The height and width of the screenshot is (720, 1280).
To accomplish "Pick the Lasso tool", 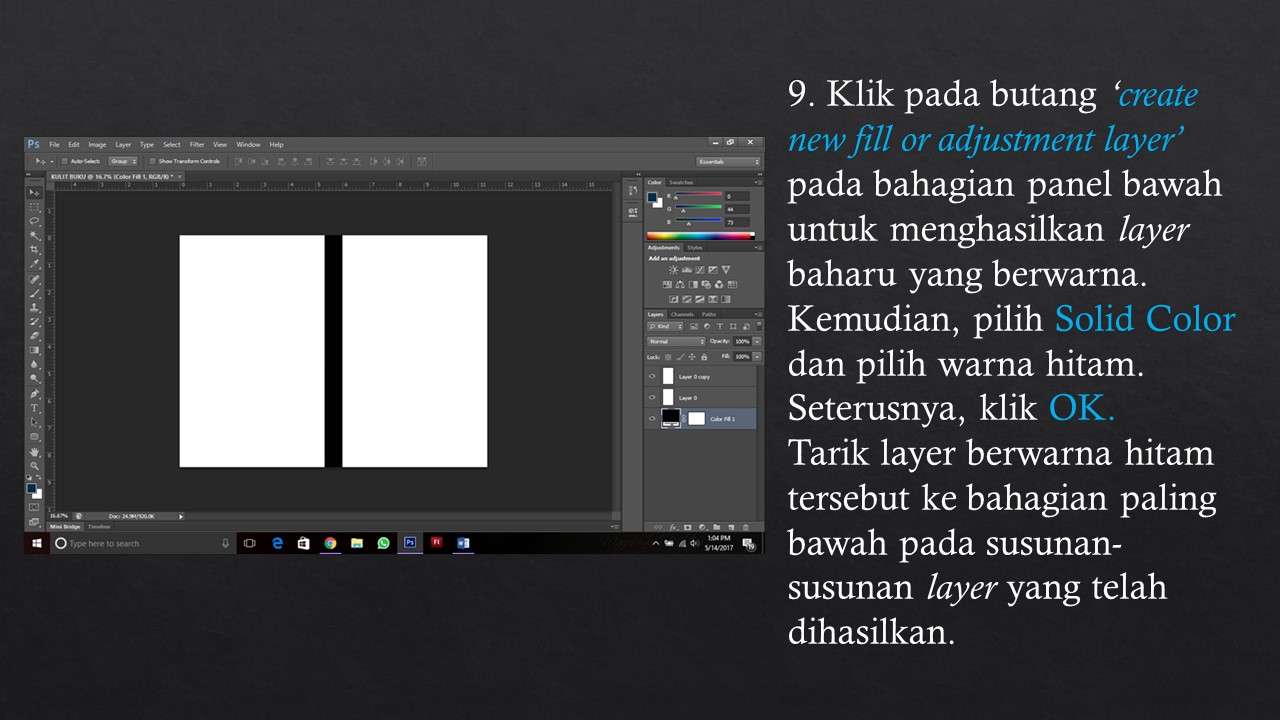I will 33,220.
